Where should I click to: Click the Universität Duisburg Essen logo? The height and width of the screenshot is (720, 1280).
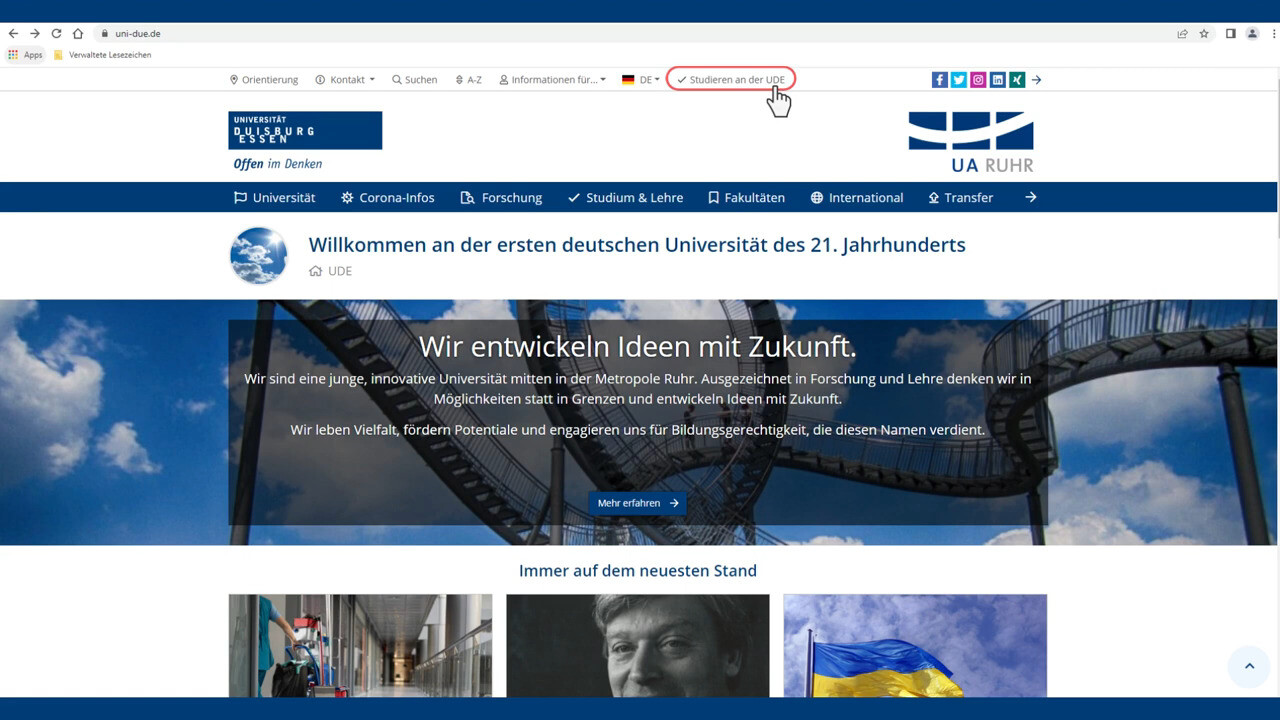[305, 141]
